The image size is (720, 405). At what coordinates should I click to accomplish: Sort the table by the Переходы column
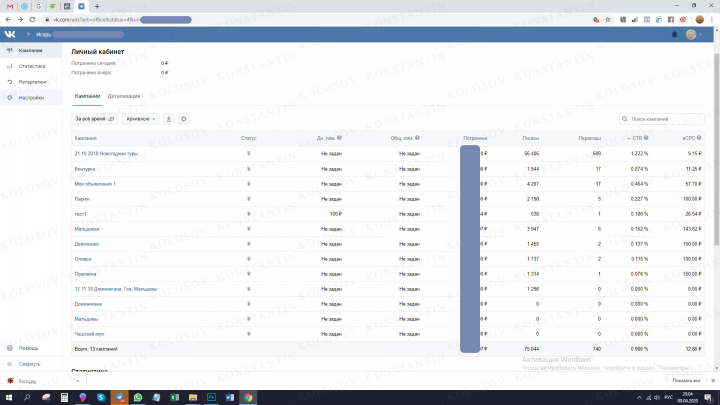[589, 138]
